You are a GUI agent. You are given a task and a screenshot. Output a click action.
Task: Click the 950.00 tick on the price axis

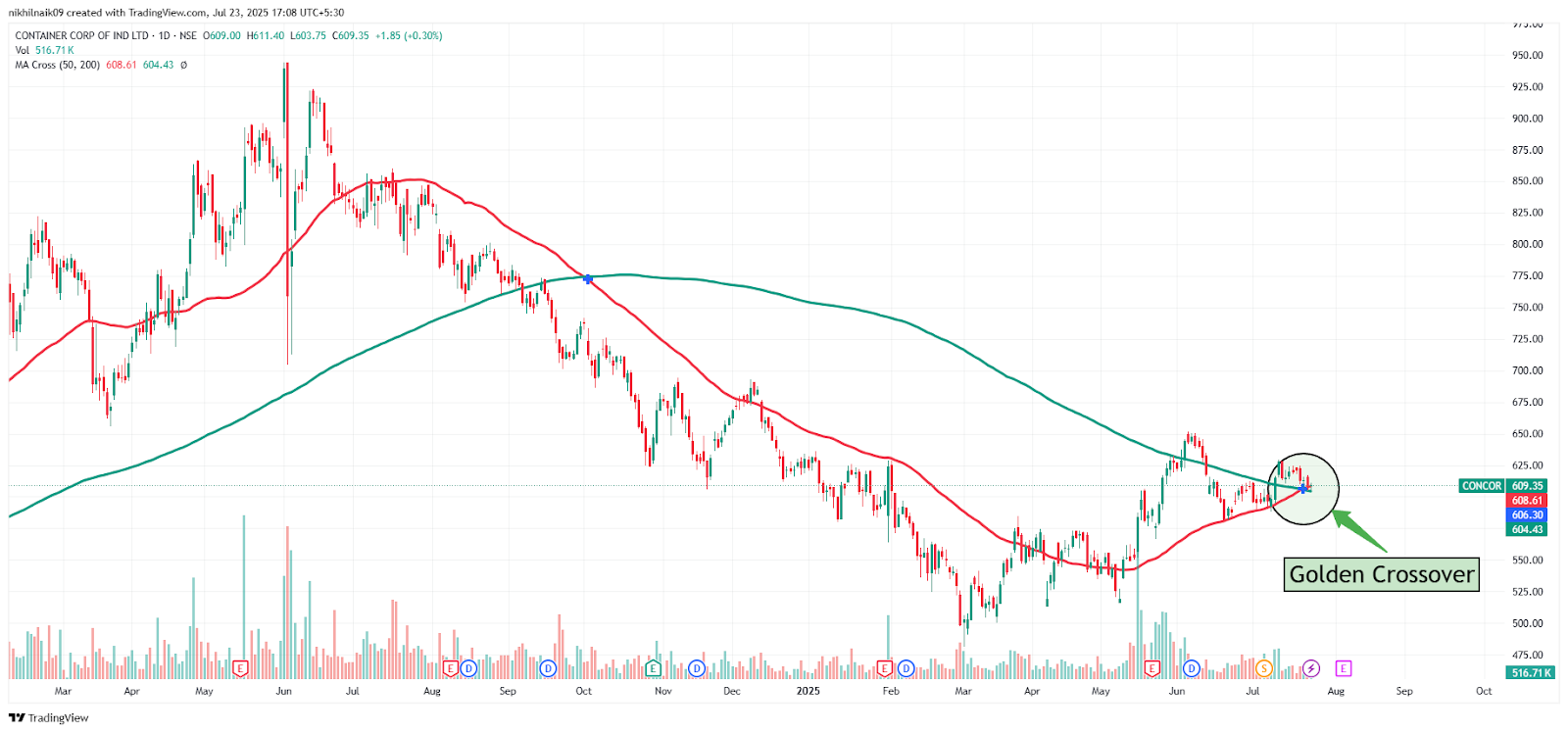tap(1528, 56)
